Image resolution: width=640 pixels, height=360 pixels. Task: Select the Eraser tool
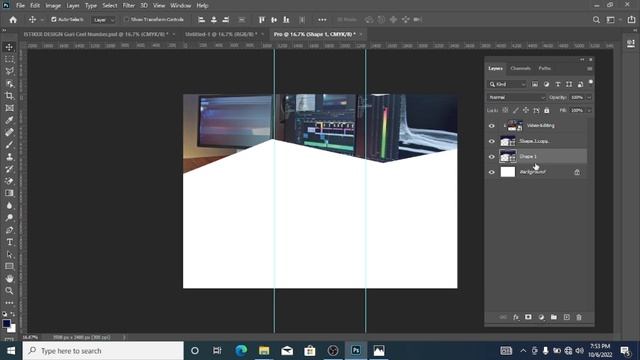(9, 181)
